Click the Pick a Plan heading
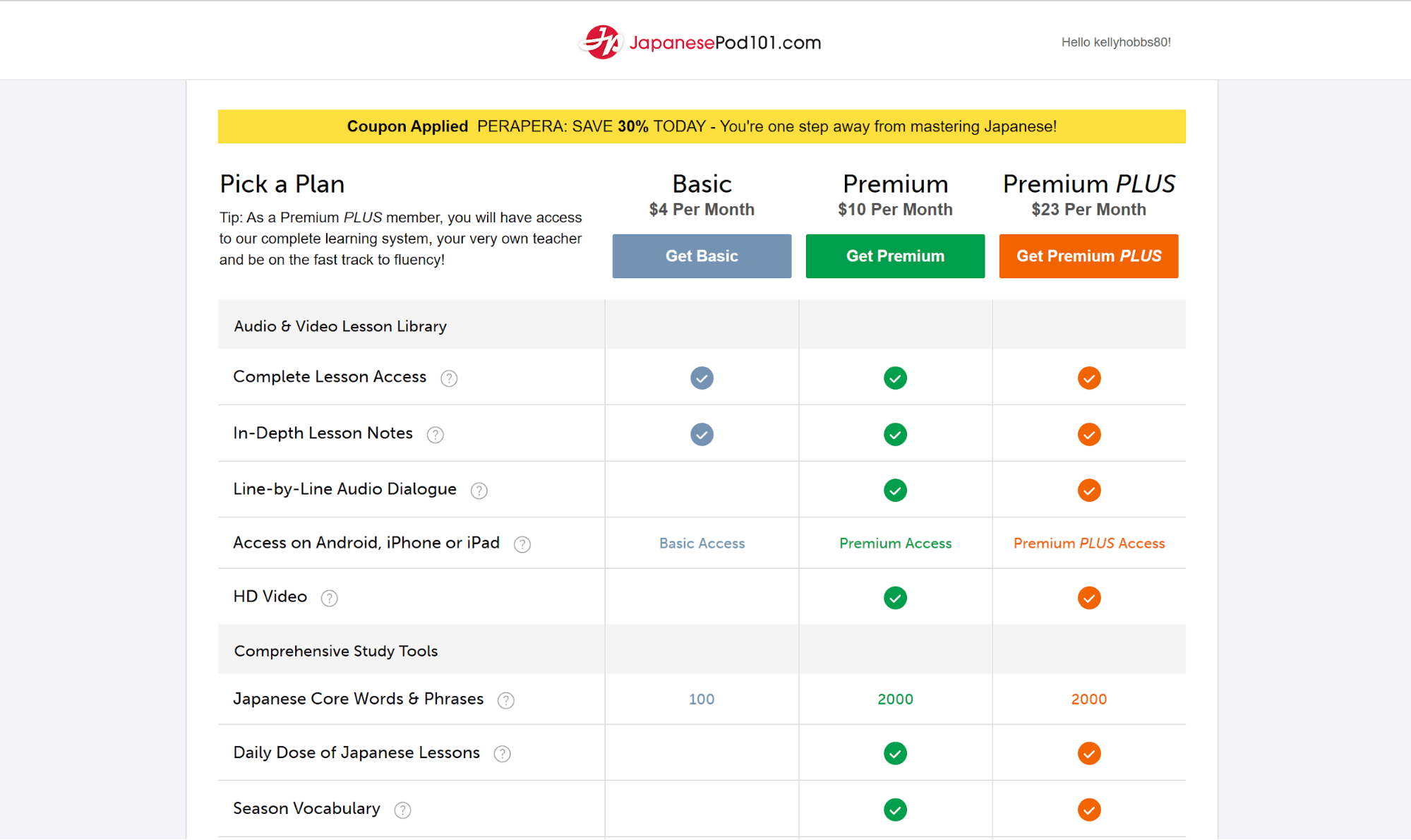1411x840 pixels. click(282, 184)
